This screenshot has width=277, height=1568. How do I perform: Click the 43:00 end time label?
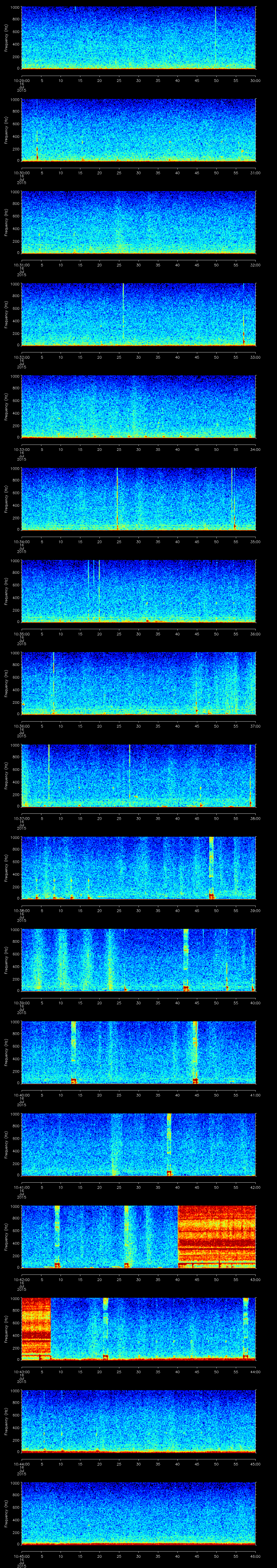coord(256,1279)
